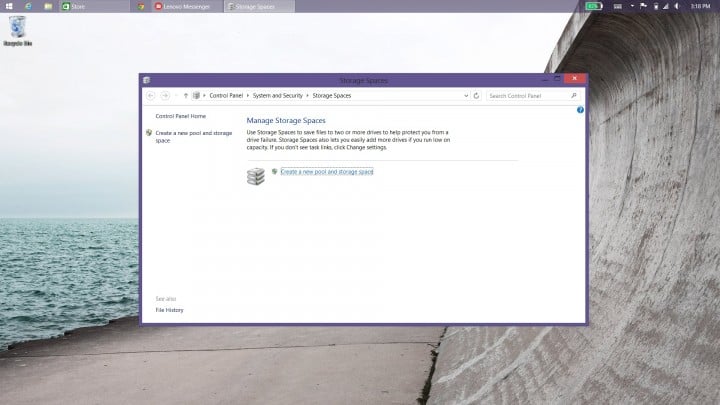The height and width of the screenshot is (405, 720).
Task: Click the Windows Start button
Action: pos(6,6)
